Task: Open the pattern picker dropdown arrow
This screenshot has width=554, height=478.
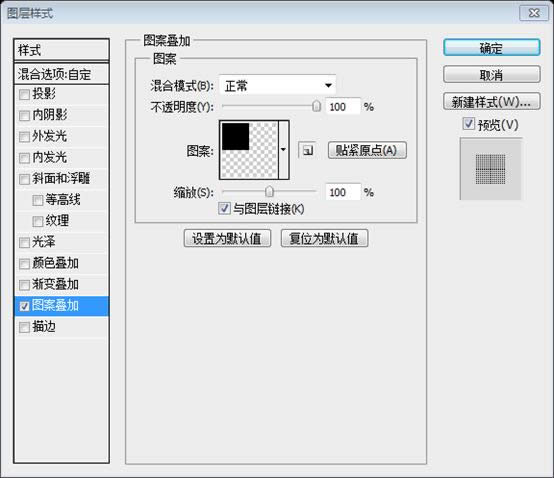Action: point(284,150)
